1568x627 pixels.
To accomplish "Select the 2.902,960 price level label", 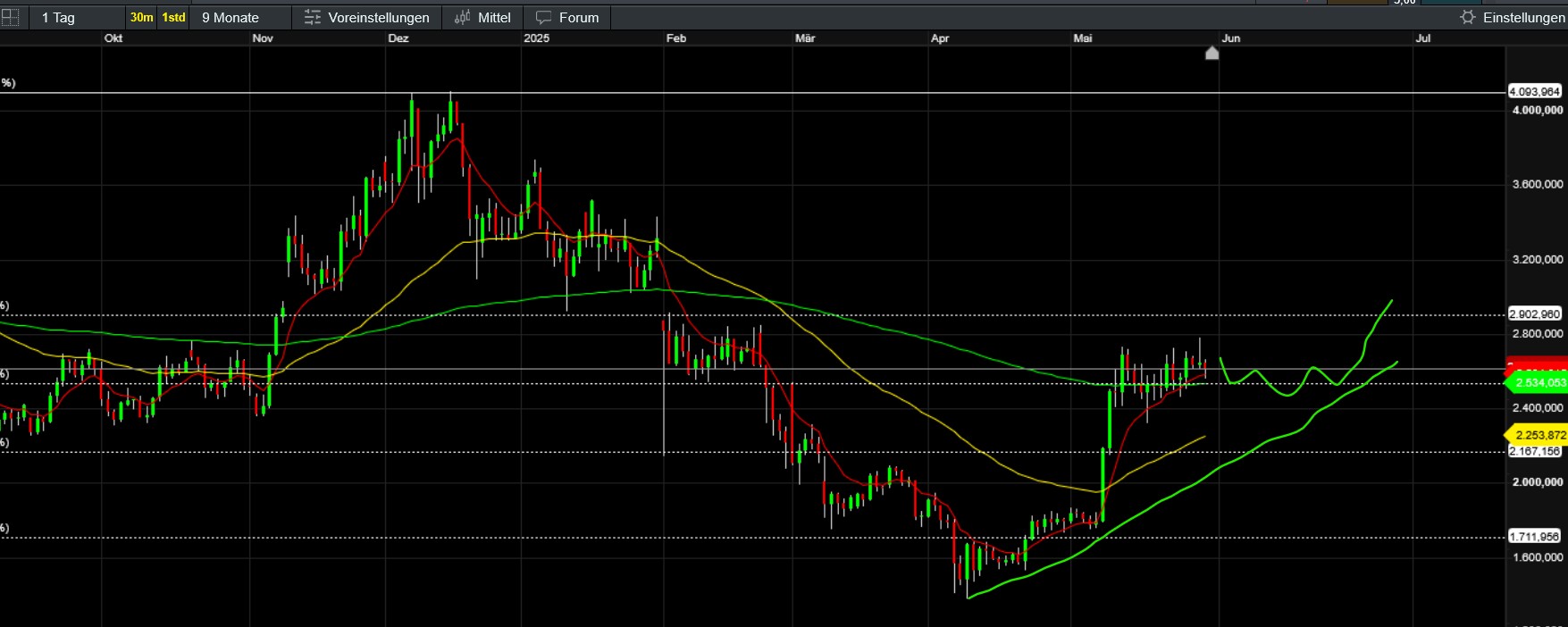I will pyautogui.click(x=1535, y=314).
